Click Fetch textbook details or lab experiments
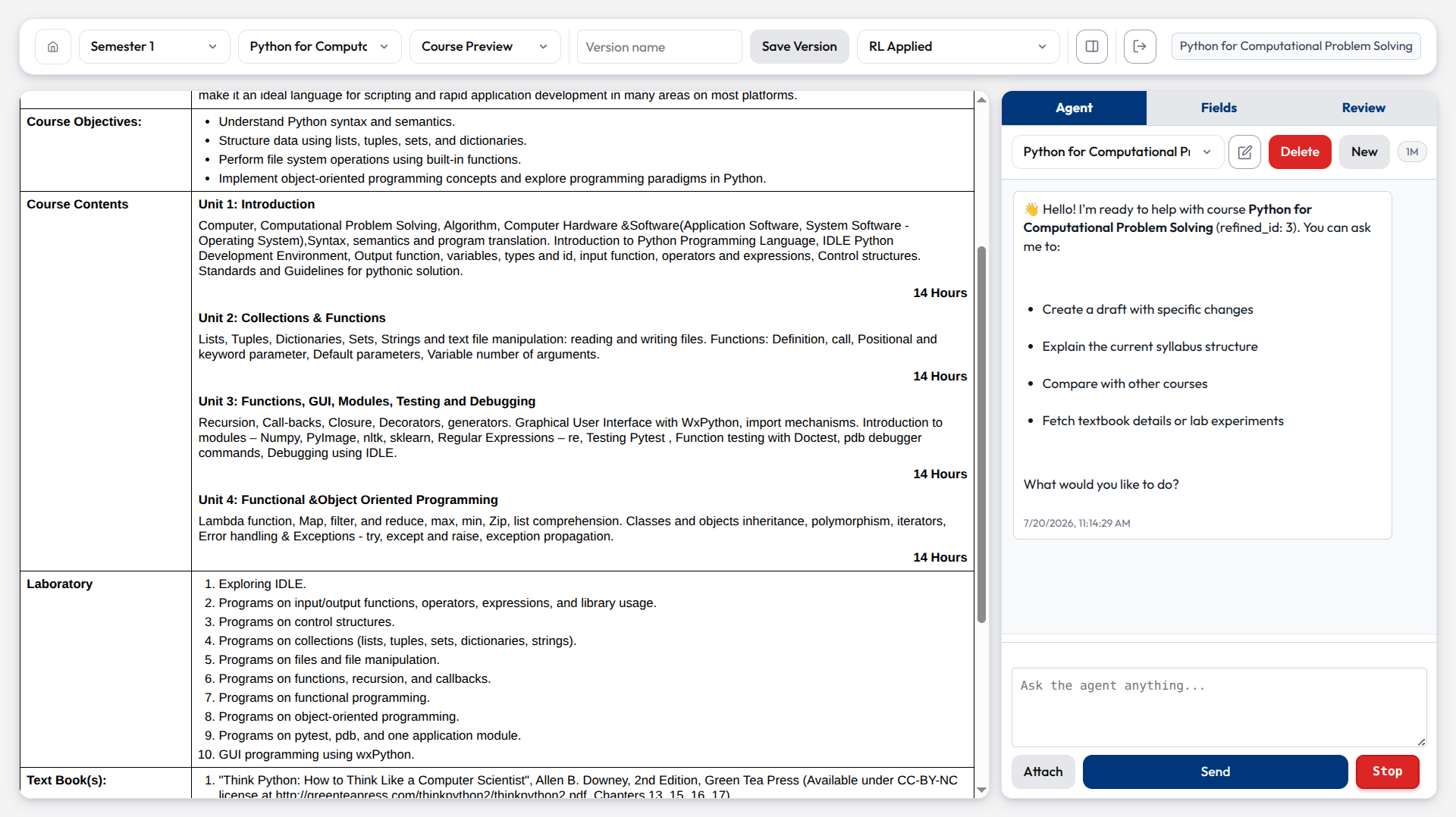The width and height of the screenshot is (1456, 817). pyautogui.click(x=1163, y=421)
